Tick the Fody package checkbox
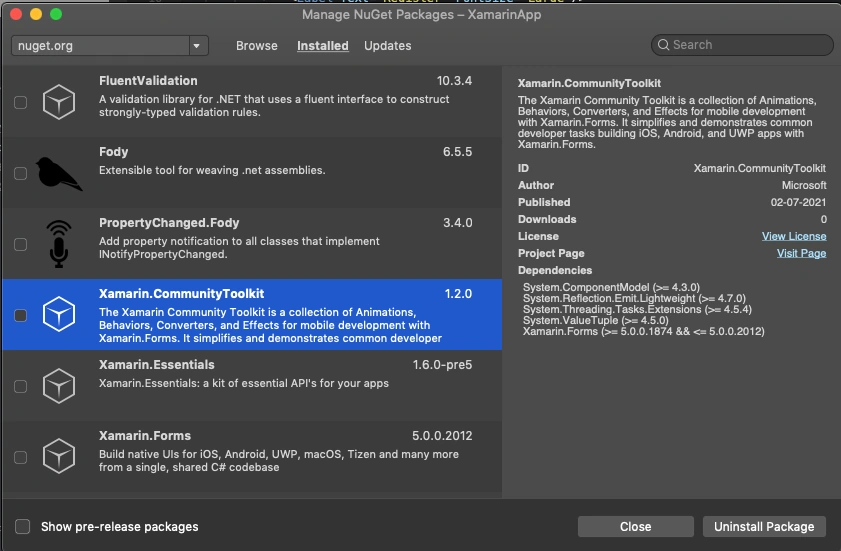This screenshot has width=841, height=551. point(20,173)
